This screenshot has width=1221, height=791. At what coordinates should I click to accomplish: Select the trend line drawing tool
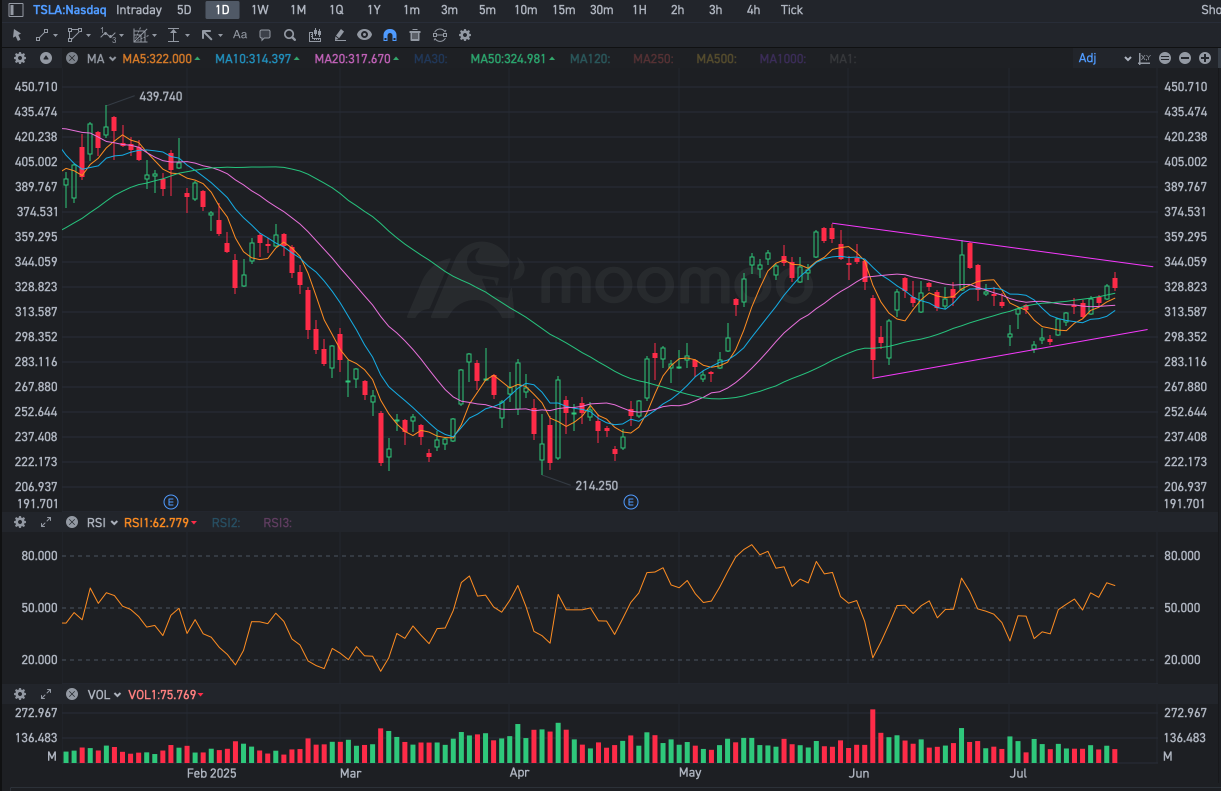42,35
